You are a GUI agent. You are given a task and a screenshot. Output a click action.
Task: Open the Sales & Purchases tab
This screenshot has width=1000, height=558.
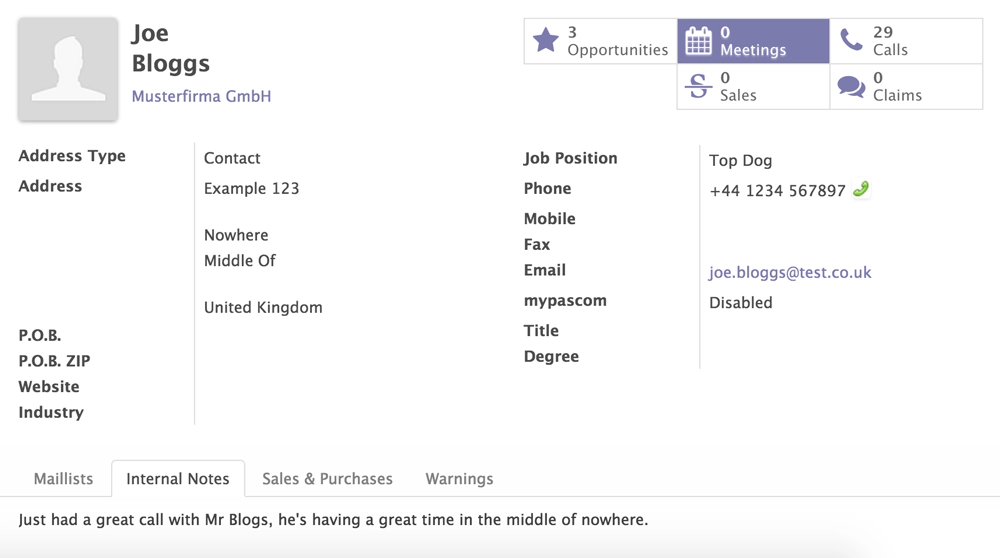click(x=327, y=479)
